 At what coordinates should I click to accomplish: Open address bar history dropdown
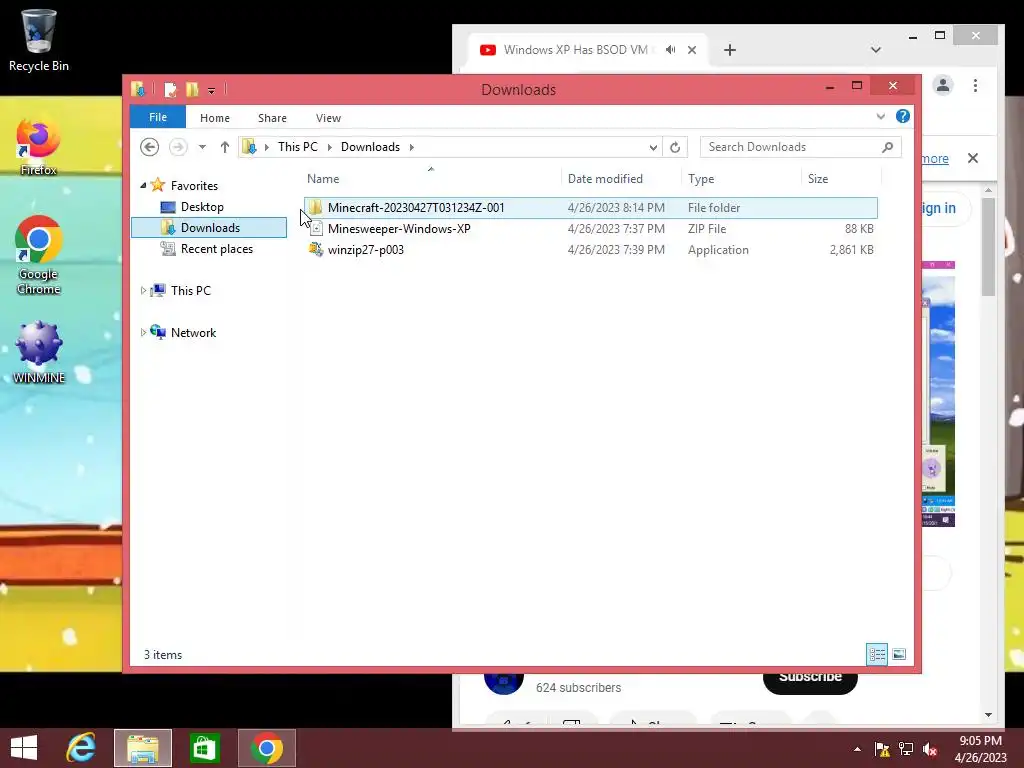point(653,148)
